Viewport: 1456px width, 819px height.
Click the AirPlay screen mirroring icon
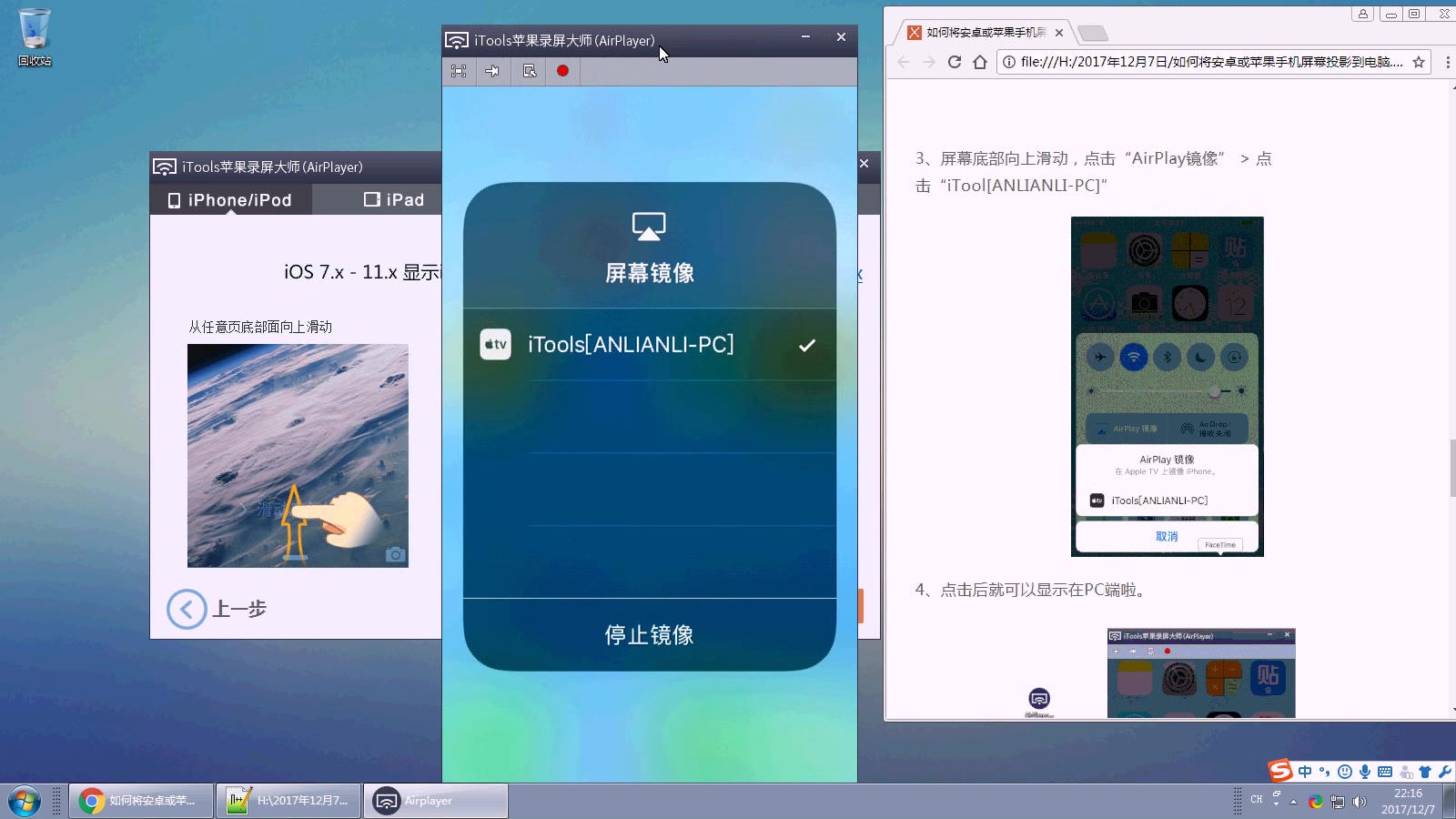tap(649, 227)
